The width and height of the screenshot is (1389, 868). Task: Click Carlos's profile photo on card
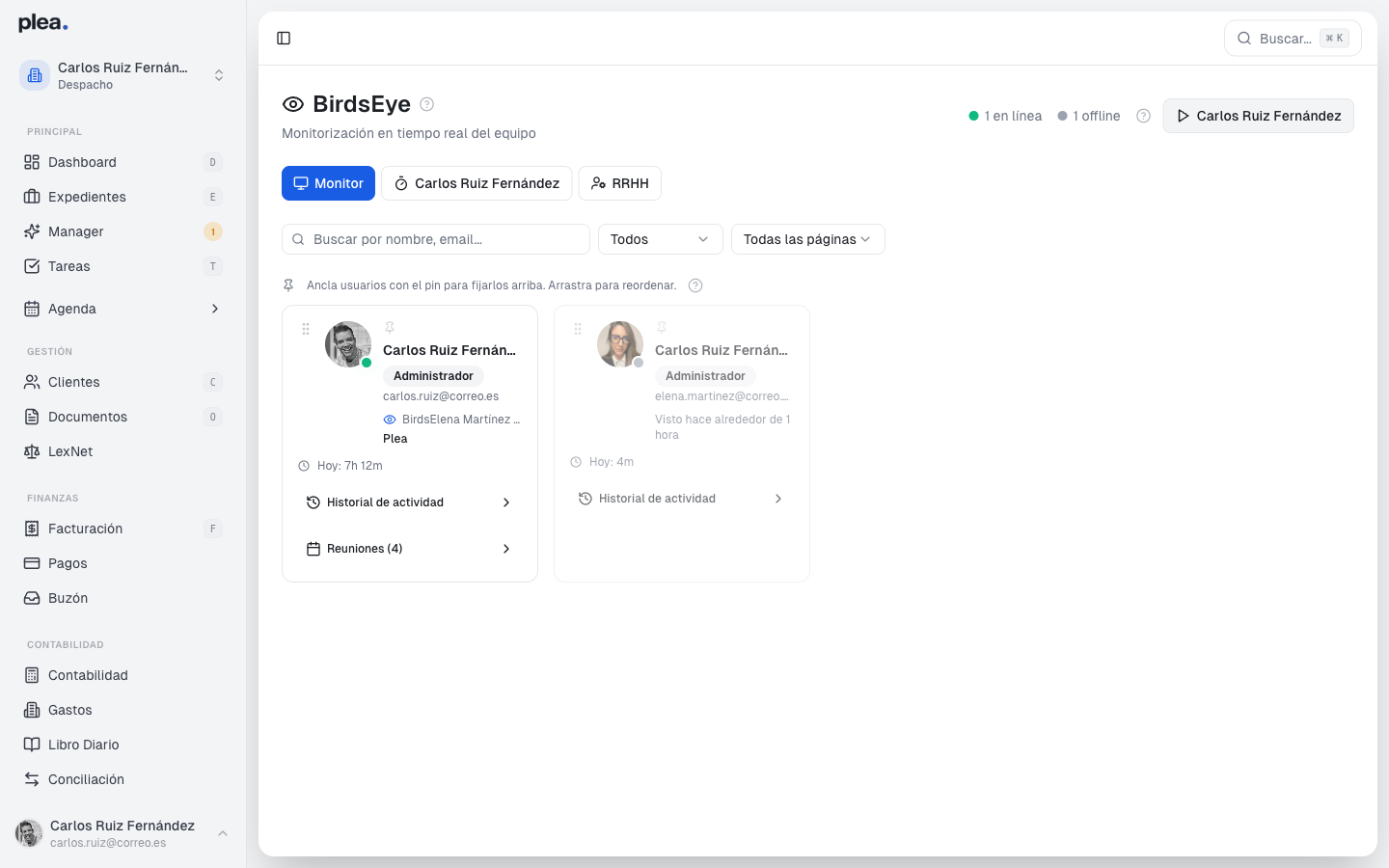(348, 344)
